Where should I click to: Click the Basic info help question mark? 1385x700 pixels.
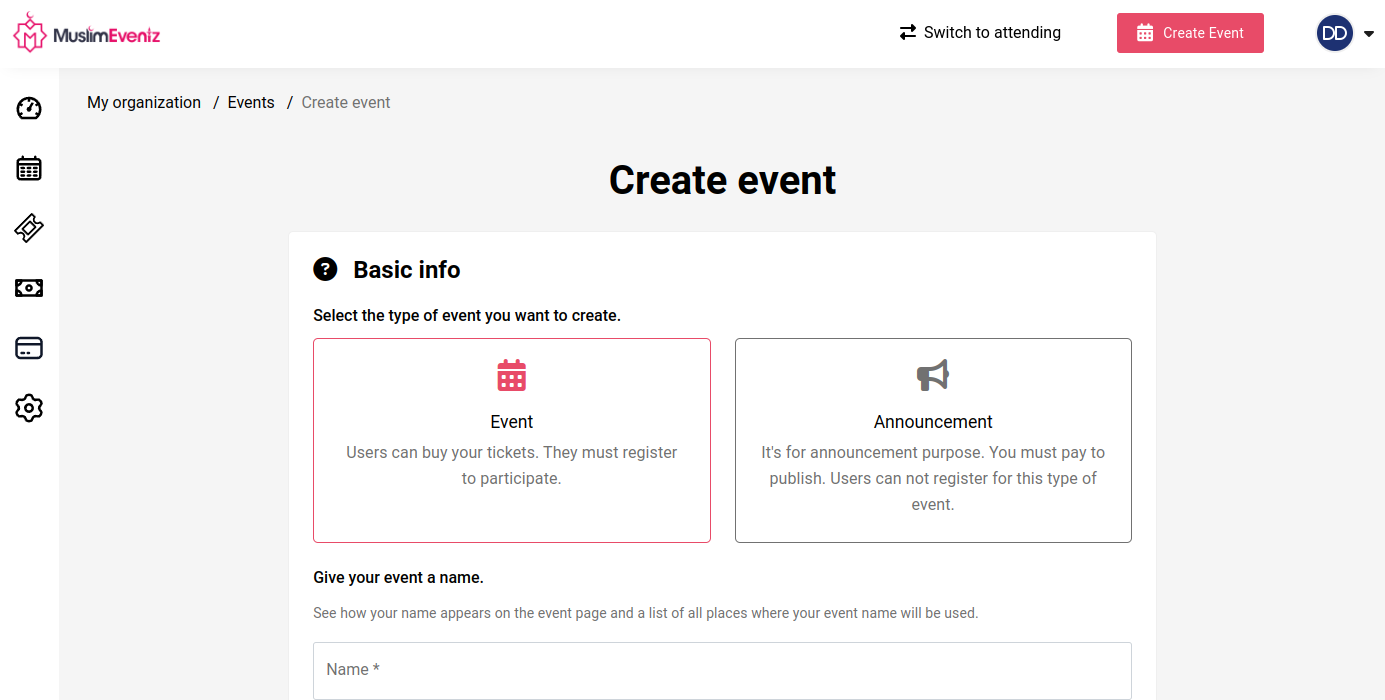coord(327,269)
